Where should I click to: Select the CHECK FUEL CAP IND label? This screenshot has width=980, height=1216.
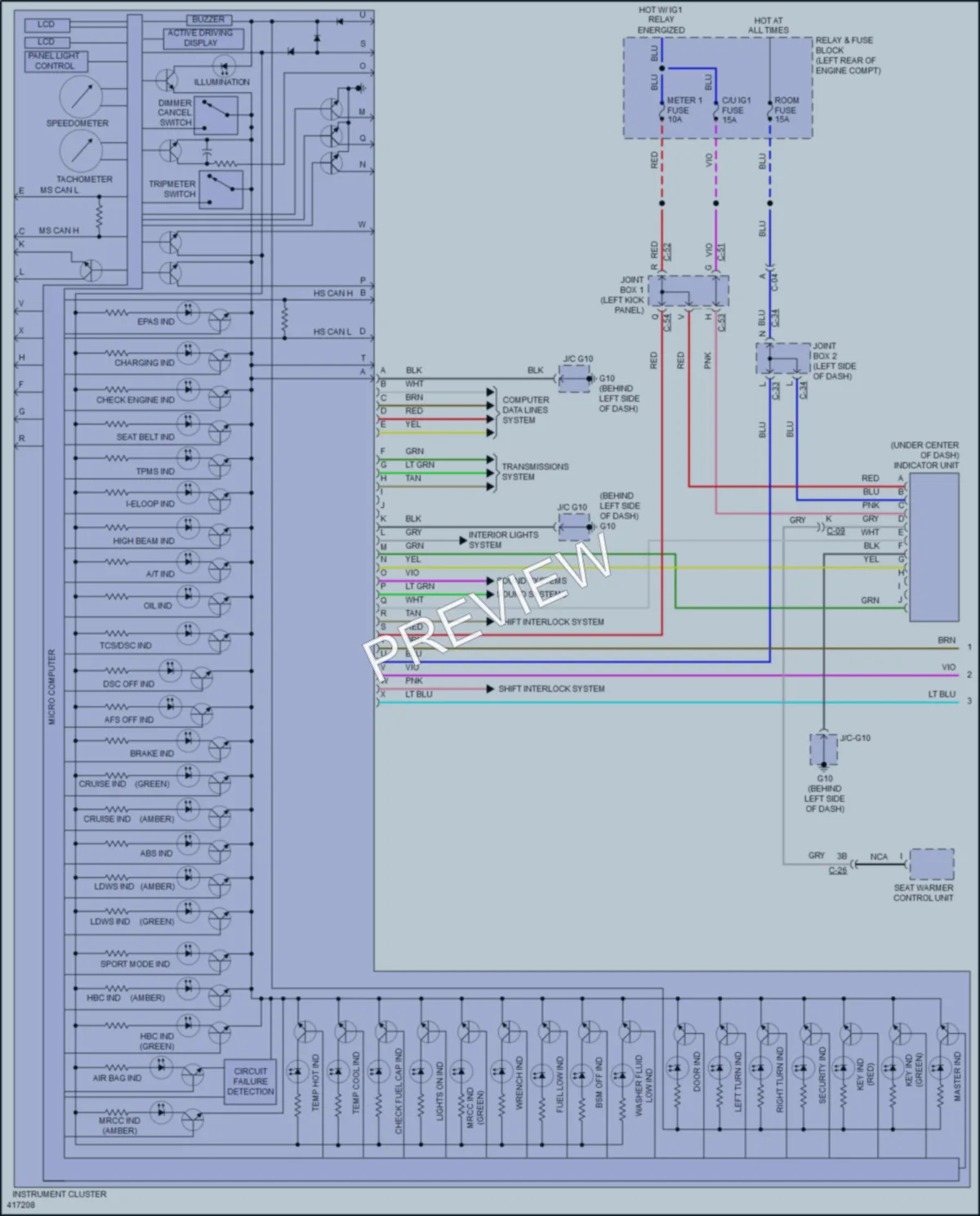(x=399, y=1091)
